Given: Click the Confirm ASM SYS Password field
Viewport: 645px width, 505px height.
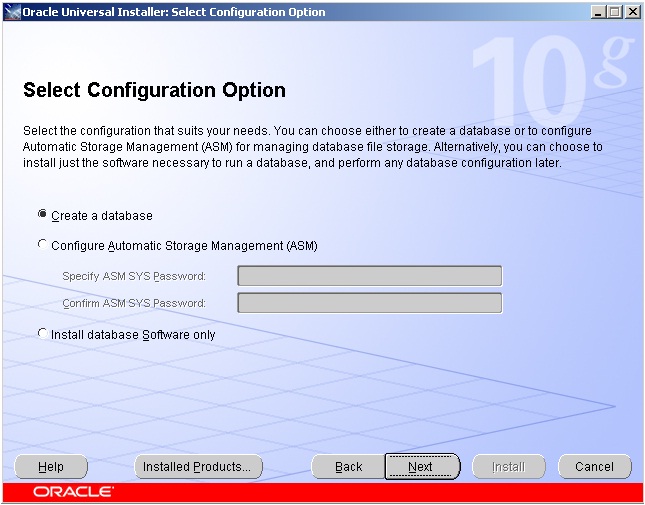Looking at the screenshot, I should (369, 303).
